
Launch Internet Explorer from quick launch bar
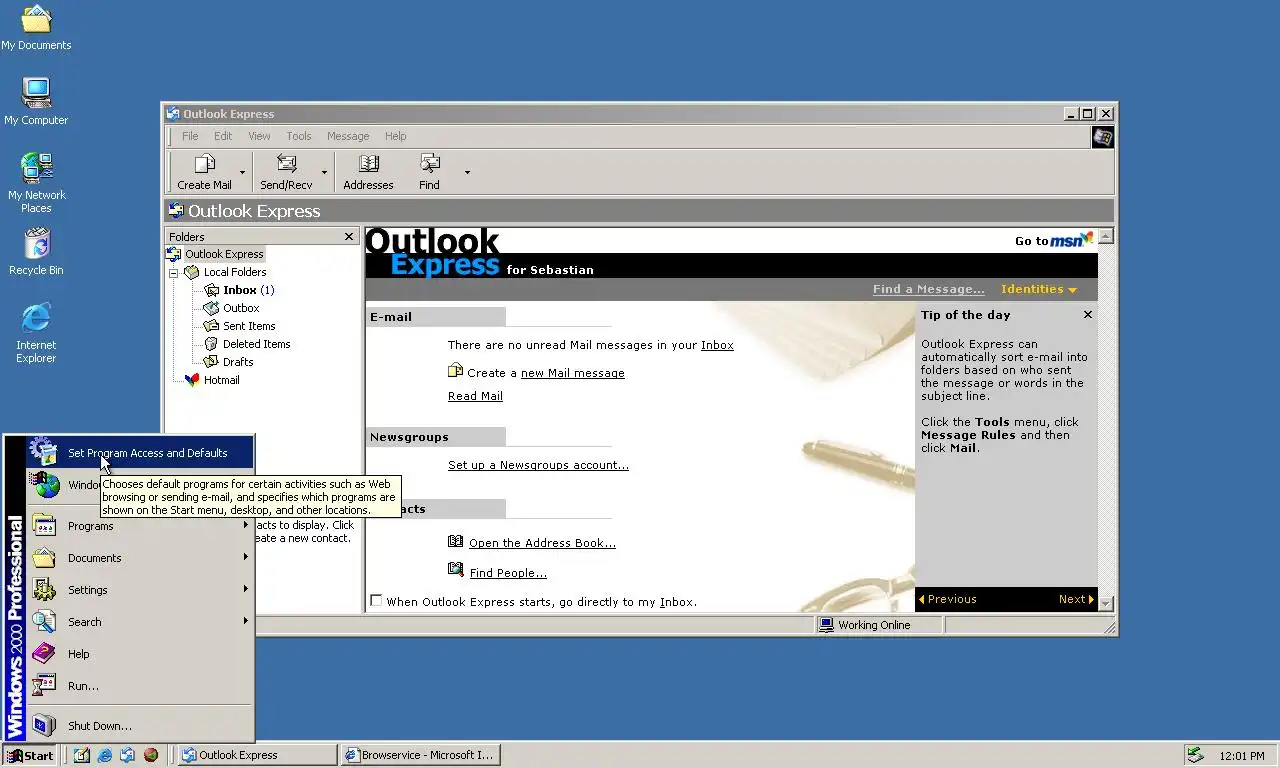[105, 755]
